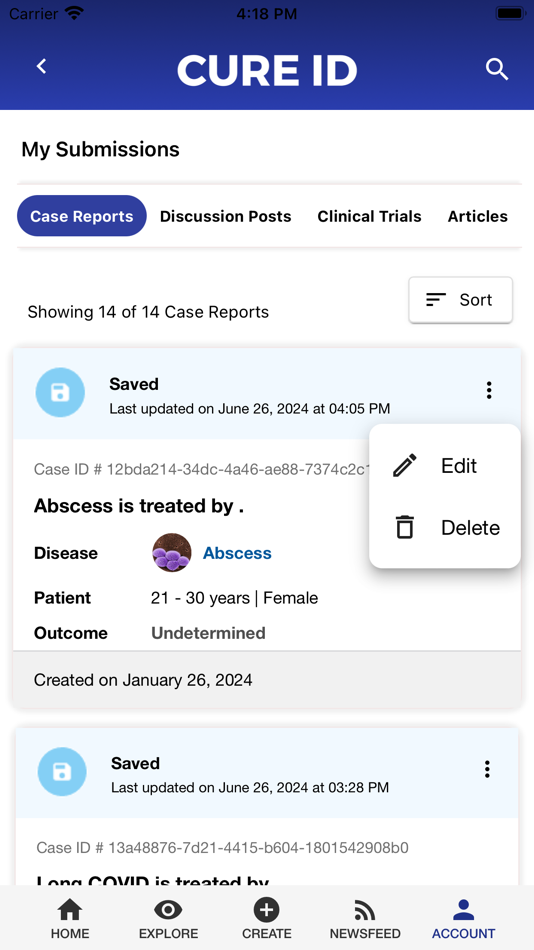Tap 'Last updated on June 26, 2024 at 04:05 PM'

[250, 408]
